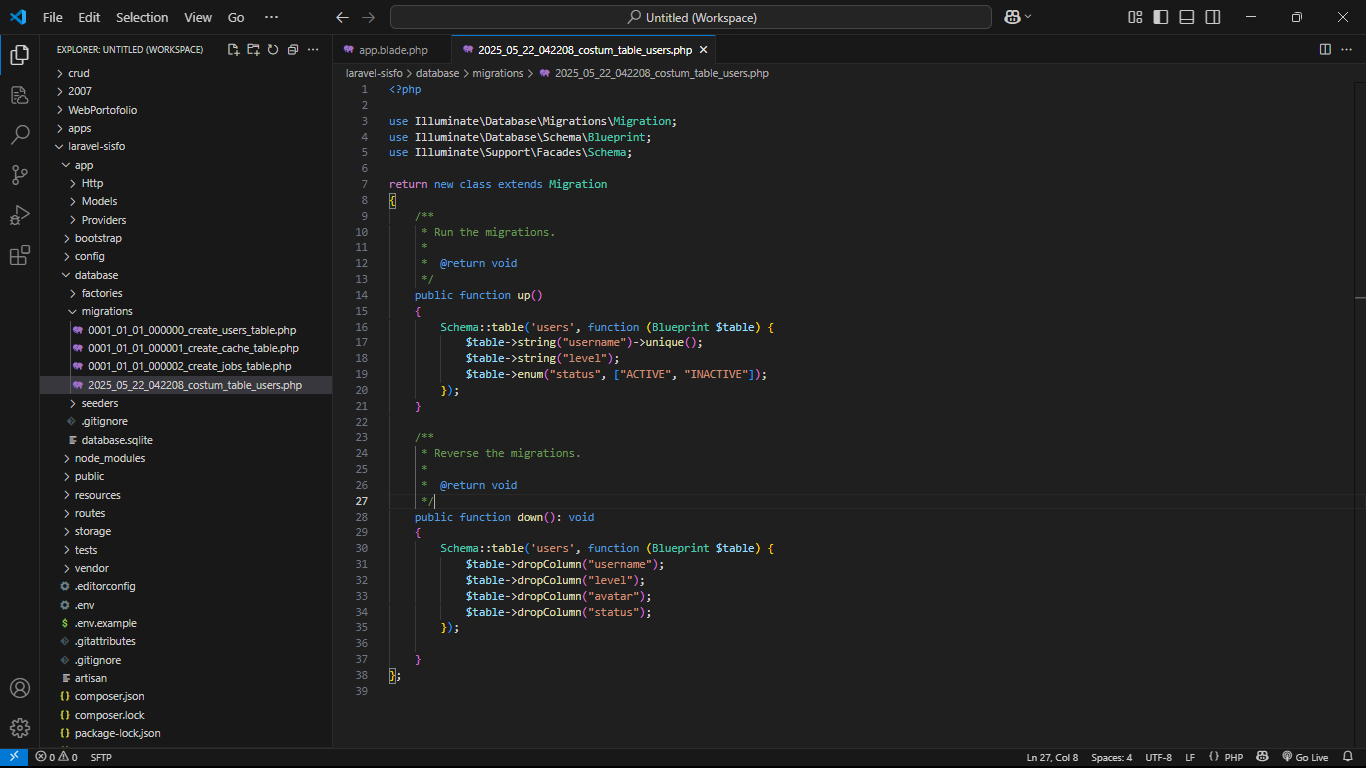Switch to the app.blade.php tab
Viewport: 1366px width, 768px height.
coord(392,50)
